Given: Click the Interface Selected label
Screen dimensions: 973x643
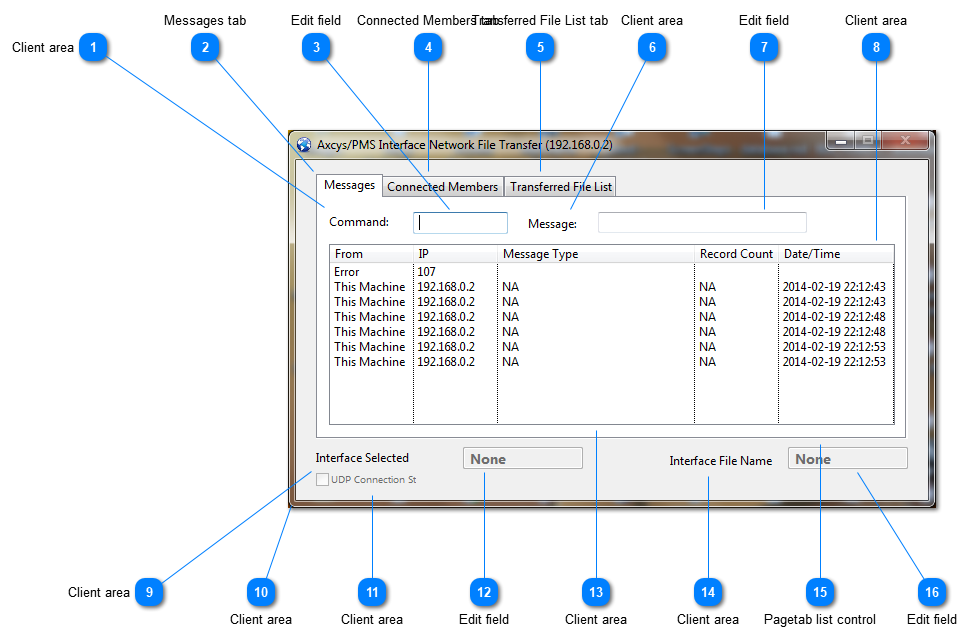Looking at the screenshot, I should click(362, 458).
